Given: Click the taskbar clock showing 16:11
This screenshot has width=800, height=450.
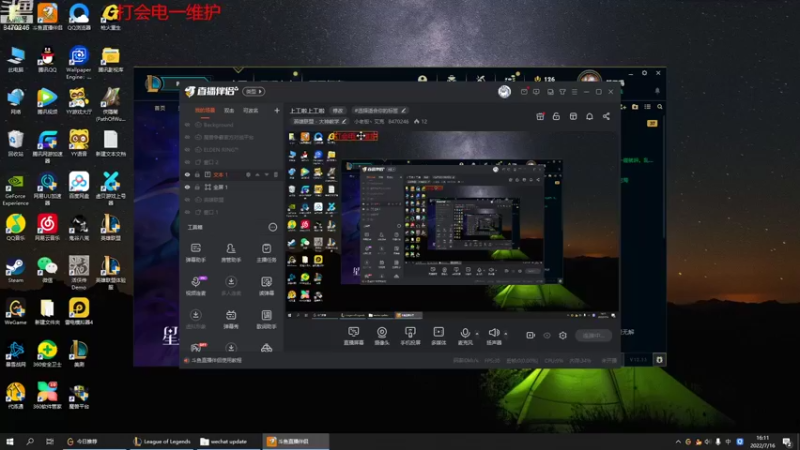Looking at the screenshot, I should coord(763,441).
